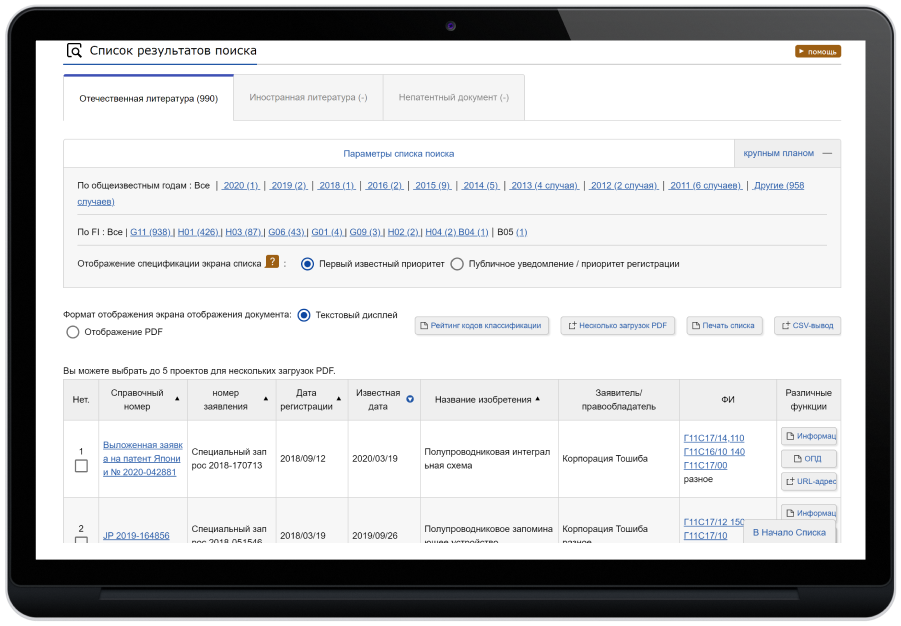
Task: Open the Непатентный документ tab
Action: click(453, 98)
